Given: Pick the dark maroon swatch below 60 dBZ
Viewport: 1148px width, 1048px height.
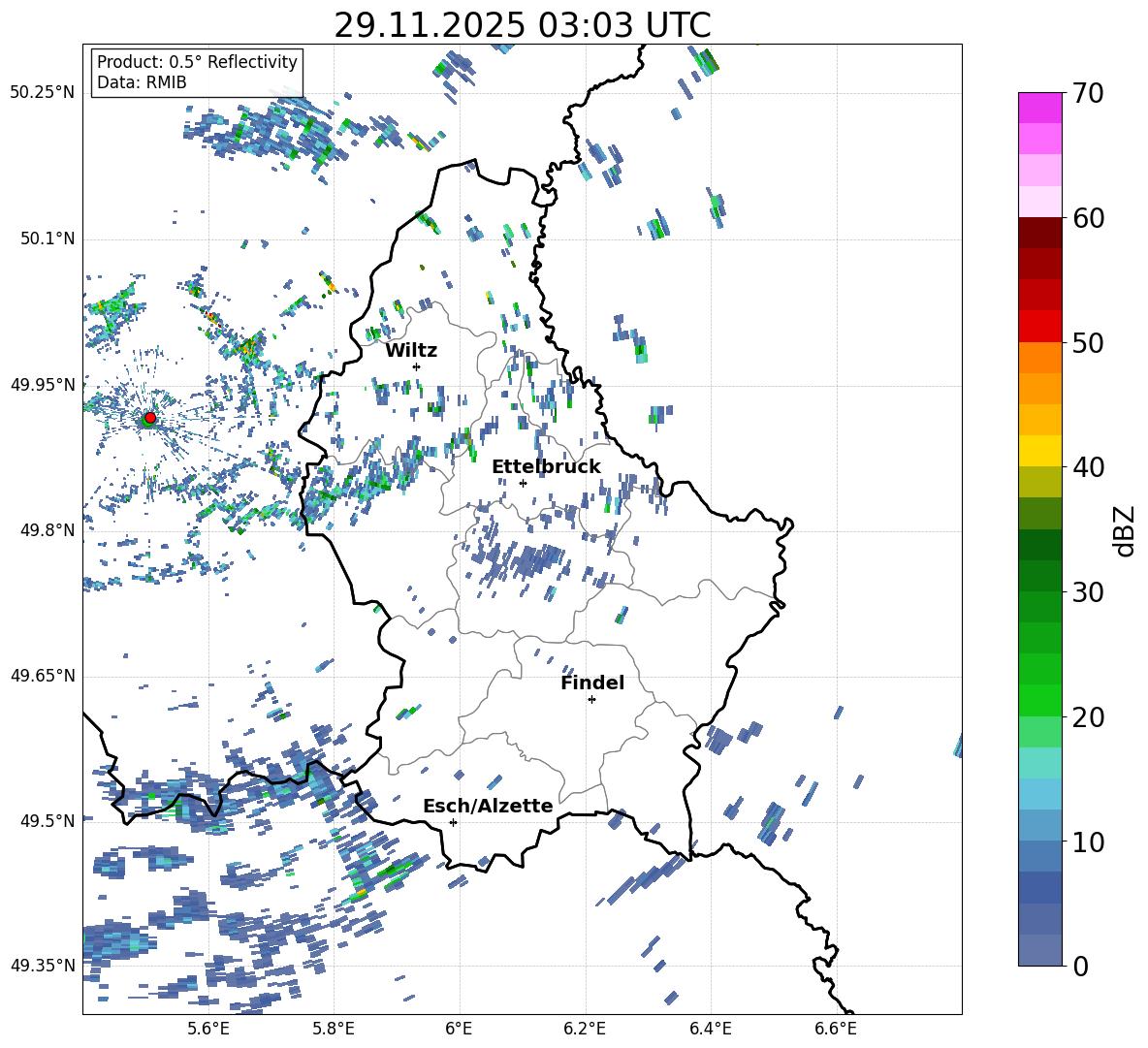Looking at the screenshot, I should pos(1040,233).
